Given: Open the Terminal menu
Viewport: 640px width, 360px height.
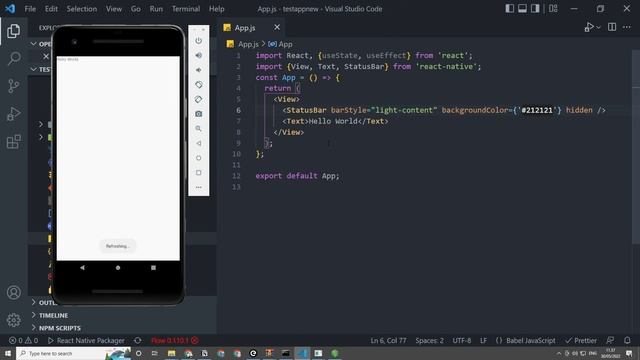Looking at the screenshot, I should point(186,9).
